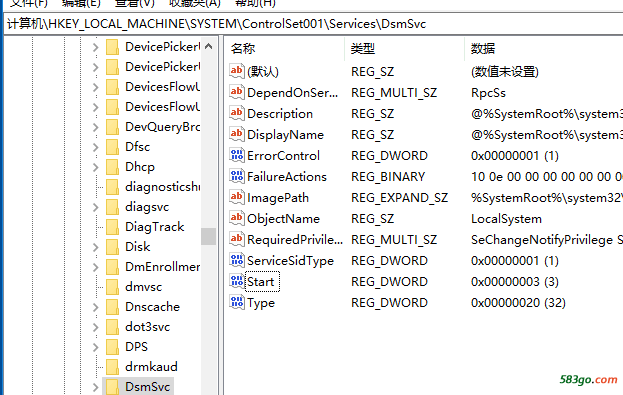Click the DevQueryBroker folder icon
Viewport: 623px width, 395px height.
click(112, 127)
